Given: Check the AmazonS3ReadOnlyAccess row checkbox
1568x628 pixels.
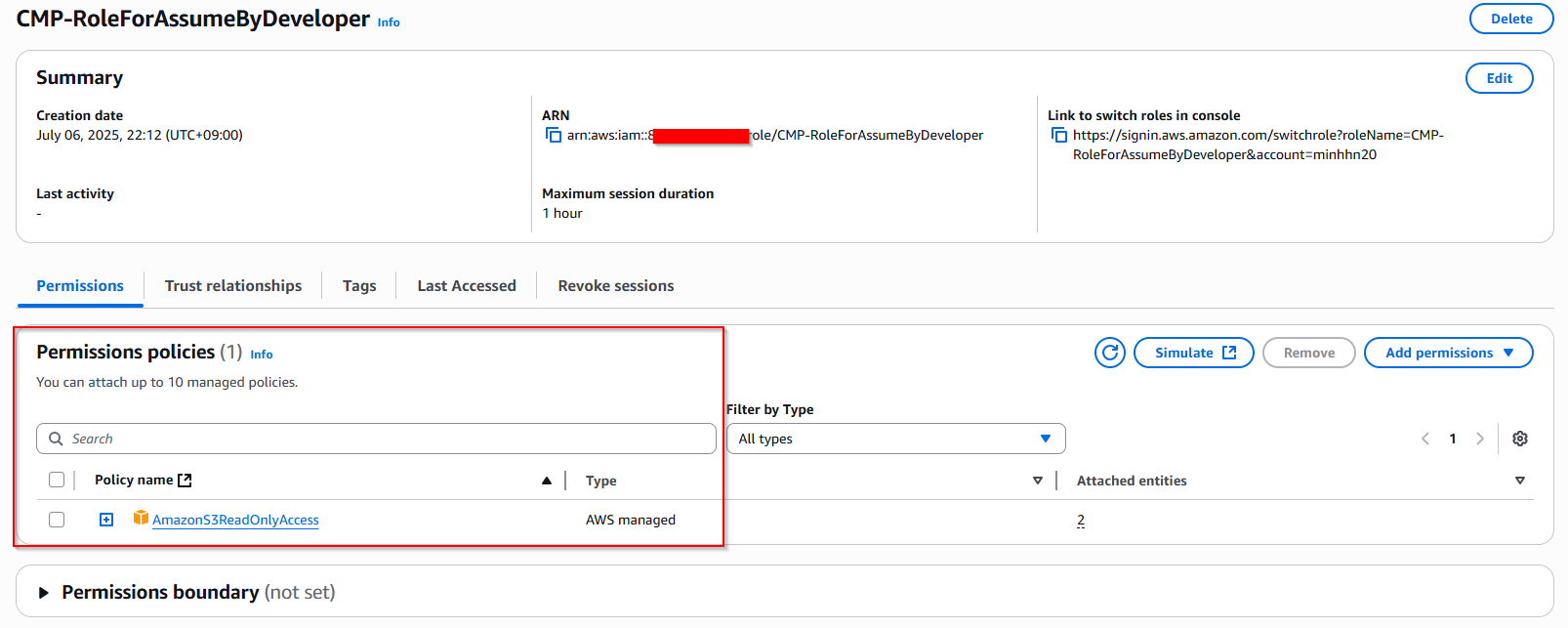Looking at the screenshot, I should 57,520.
